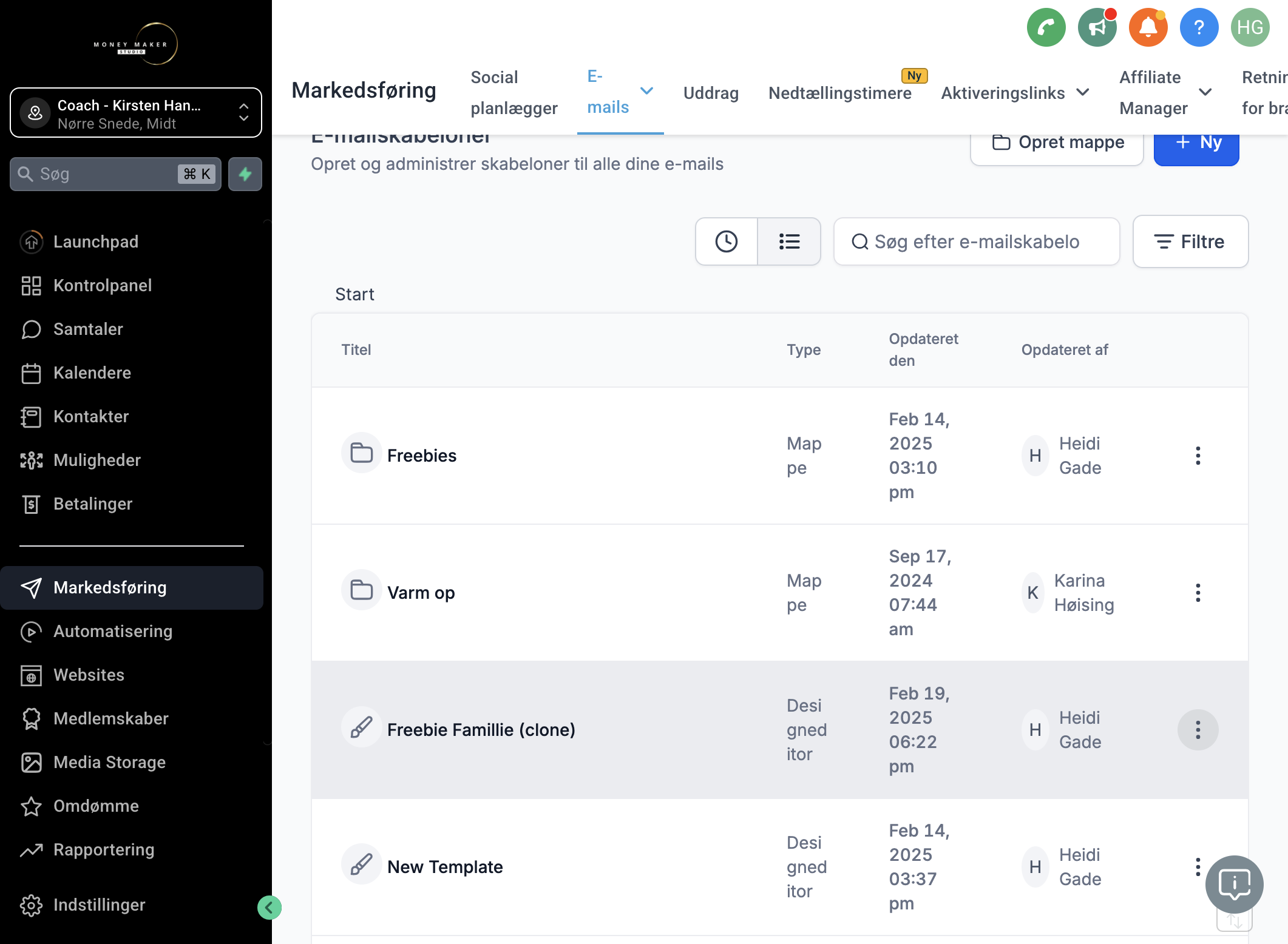The height and width of the screenshot is (944, 1288).
Task: Click the green phone dialer icon
Action: tap(1046, 27)
